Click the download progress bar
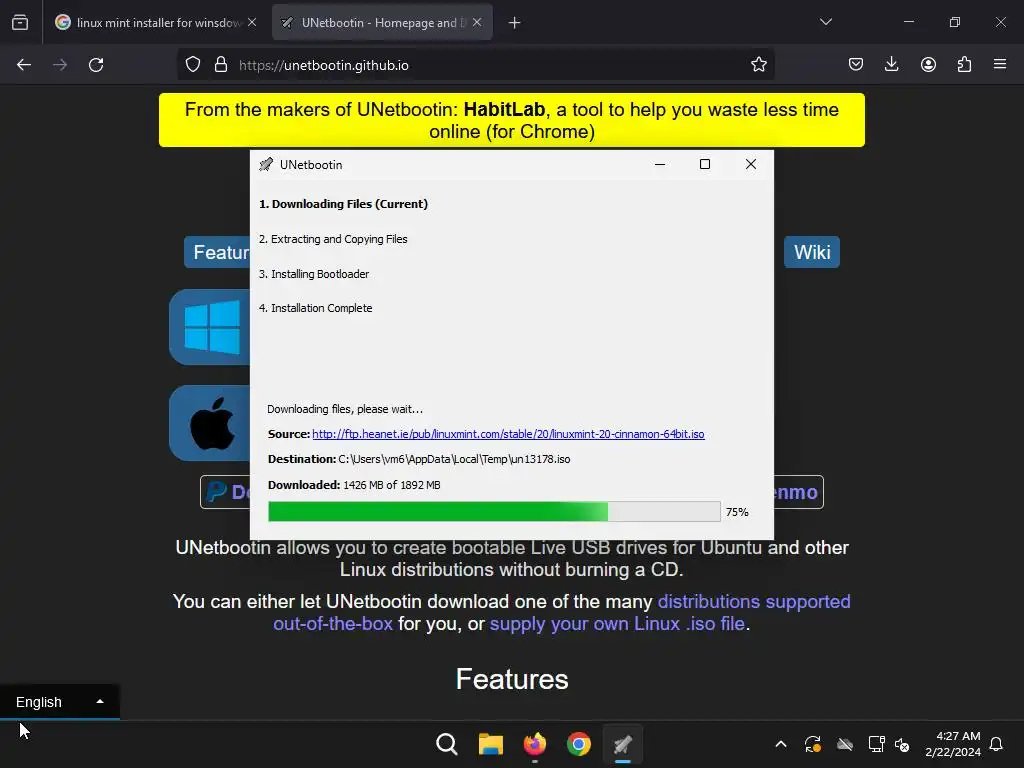 click(x=494, y=511)
